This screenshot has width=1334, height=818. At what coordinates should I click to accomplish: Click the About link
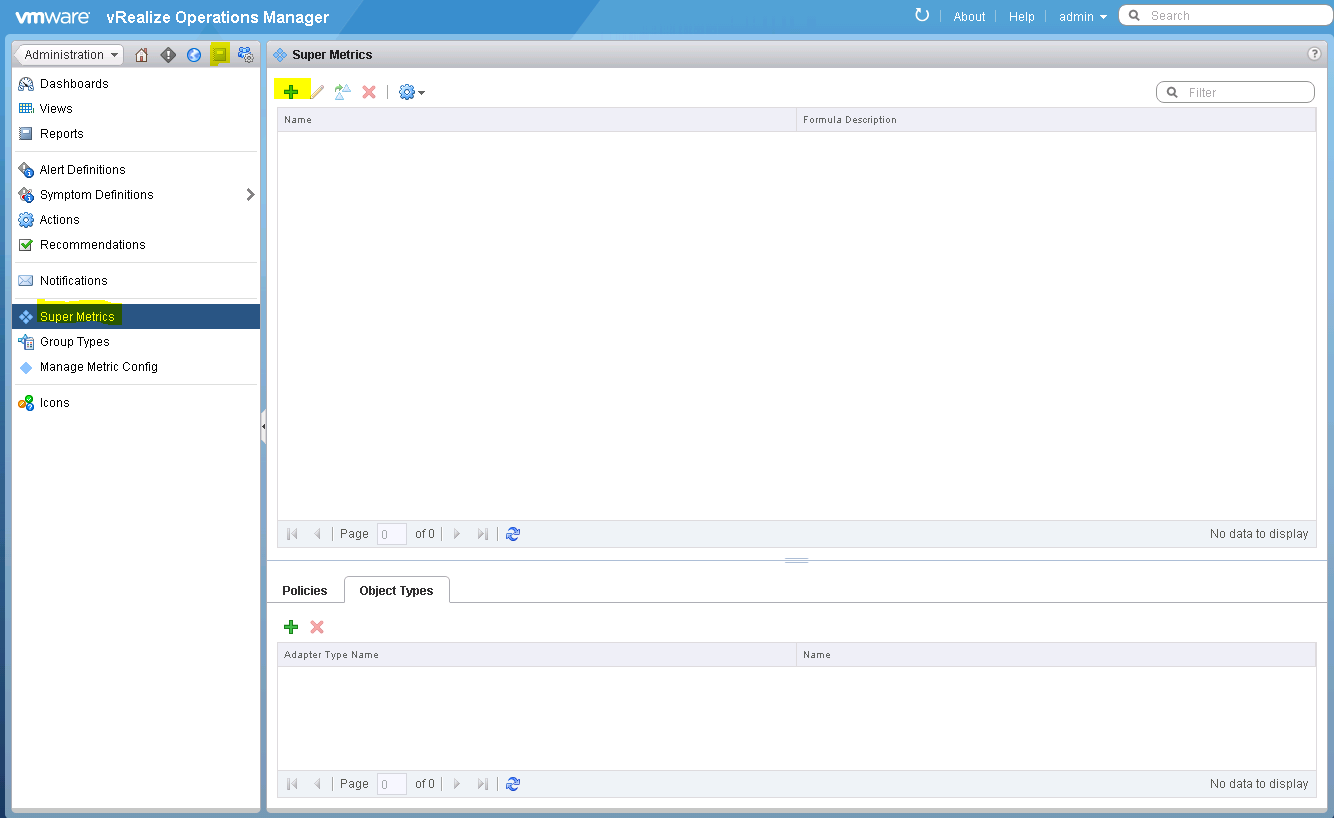[969, 16]
